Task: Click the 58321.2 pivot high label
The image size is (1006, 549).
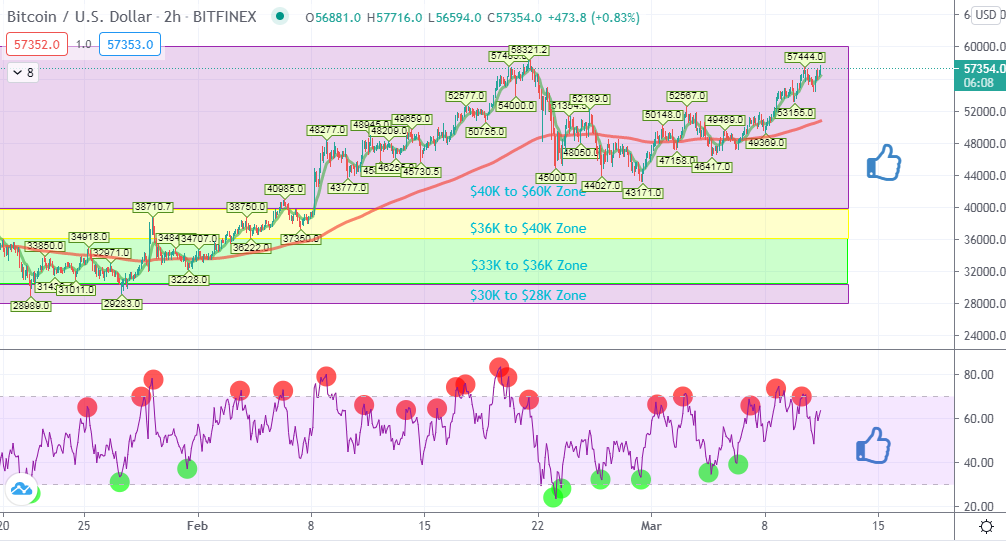Action: coord(529,49)
